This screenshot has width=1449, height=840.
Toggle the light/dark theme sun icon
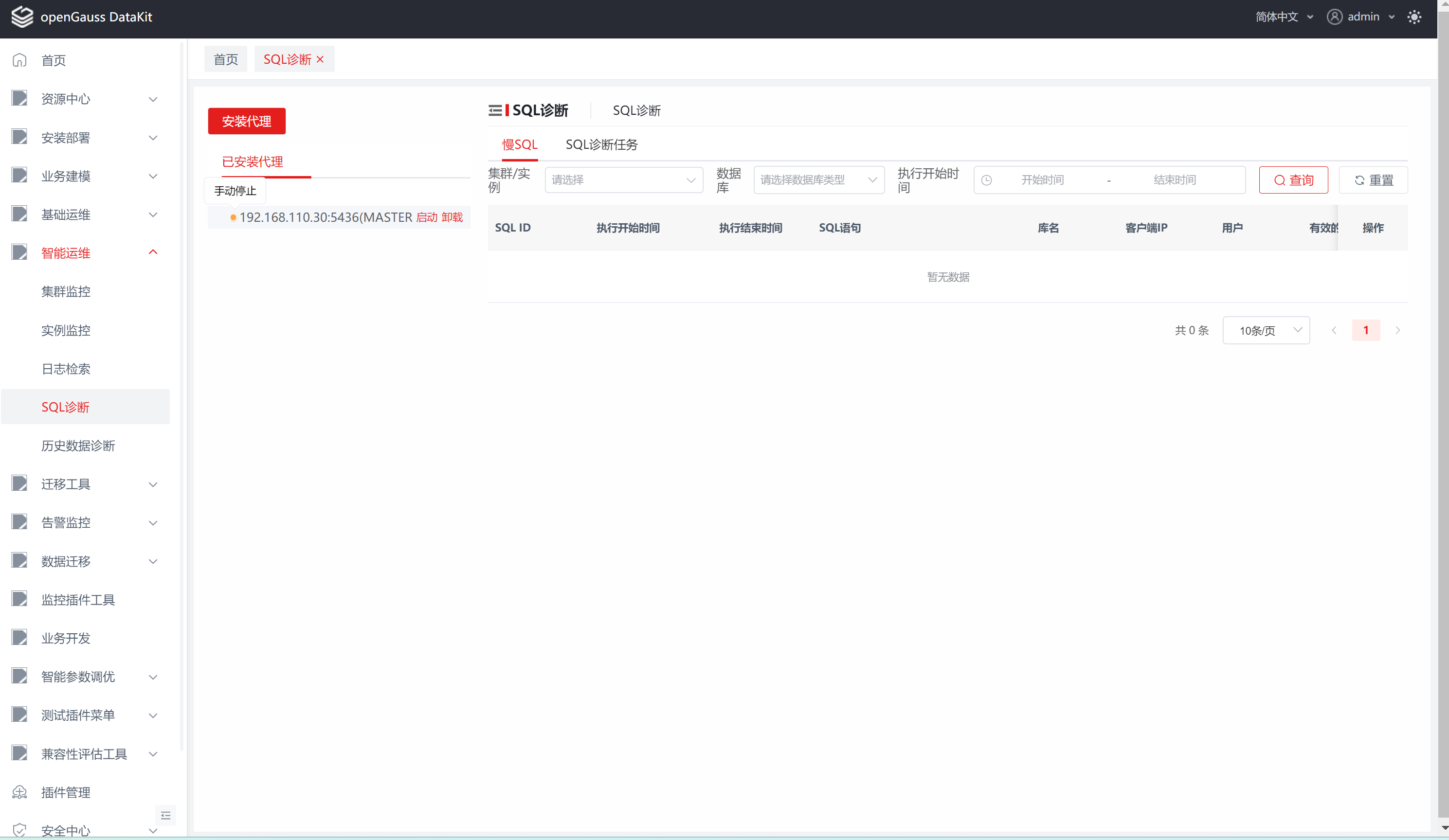(1414, 17)
